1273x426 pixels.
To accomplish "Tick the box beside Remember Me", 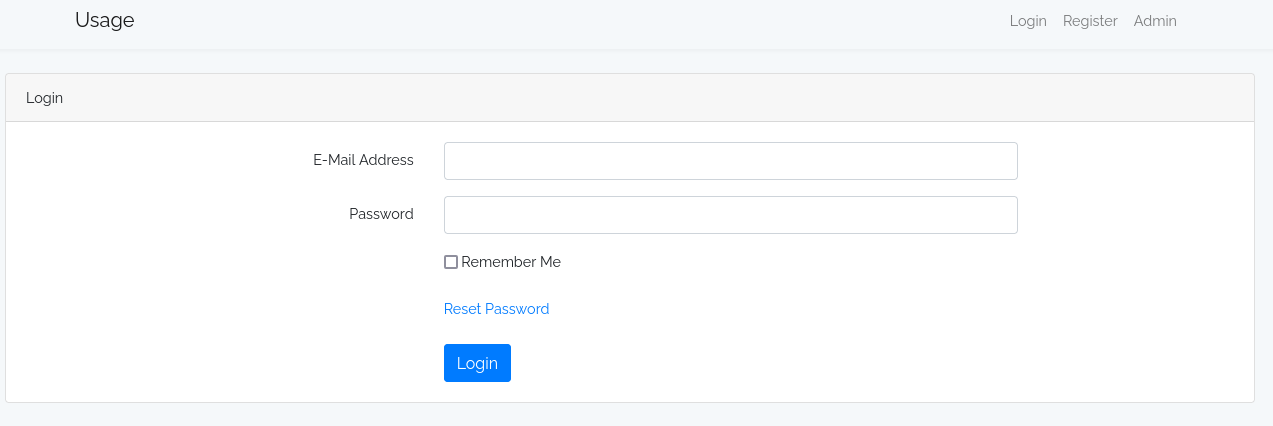I will pos(451,262).
